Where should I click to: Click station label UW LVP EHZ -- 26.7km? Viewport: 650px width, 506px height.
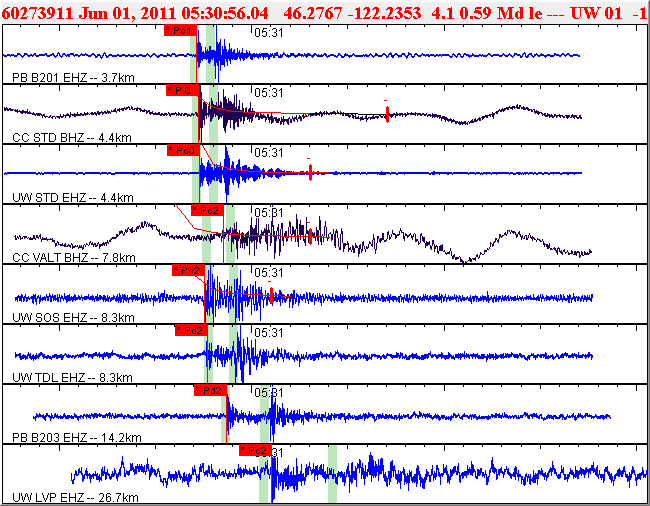75,497
